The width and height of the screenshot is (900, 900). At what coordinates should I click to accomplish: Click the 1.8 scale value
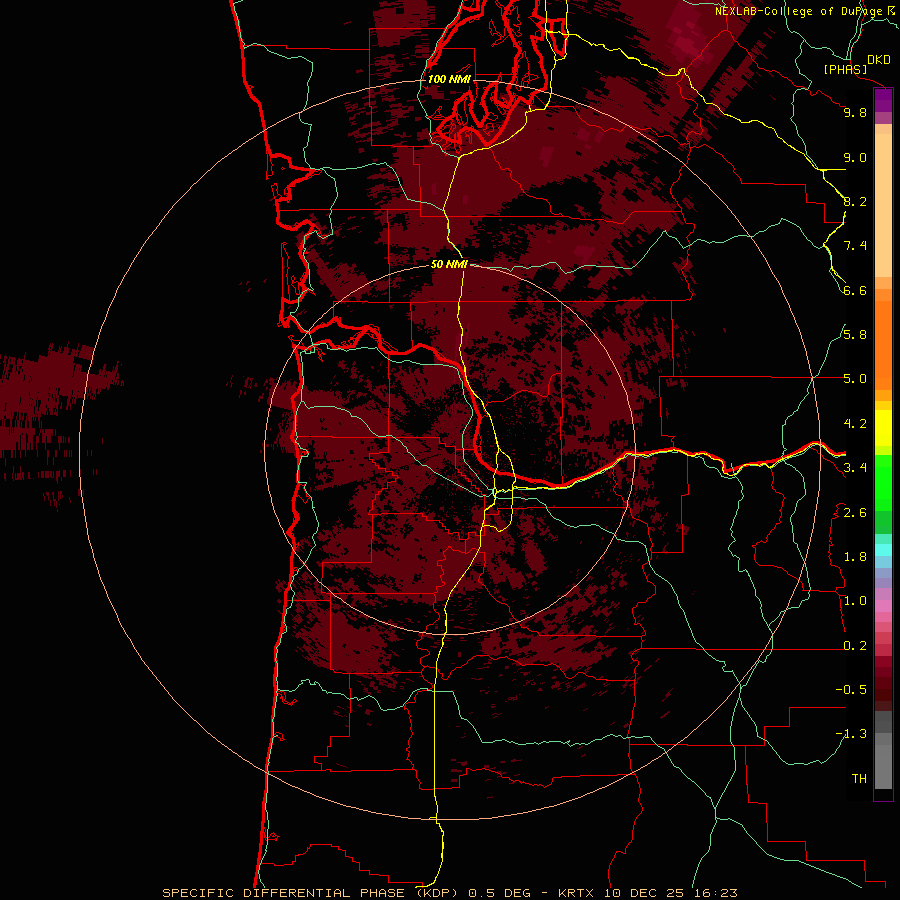855,557
